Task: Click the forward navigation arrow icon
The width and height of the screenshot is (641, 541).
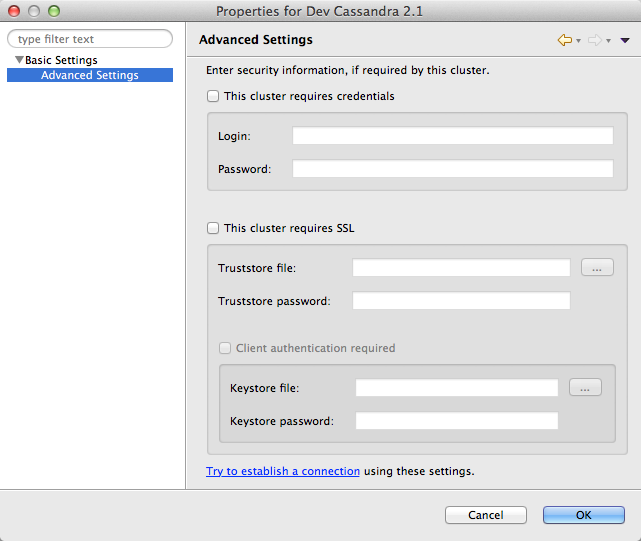Action: 595,40
